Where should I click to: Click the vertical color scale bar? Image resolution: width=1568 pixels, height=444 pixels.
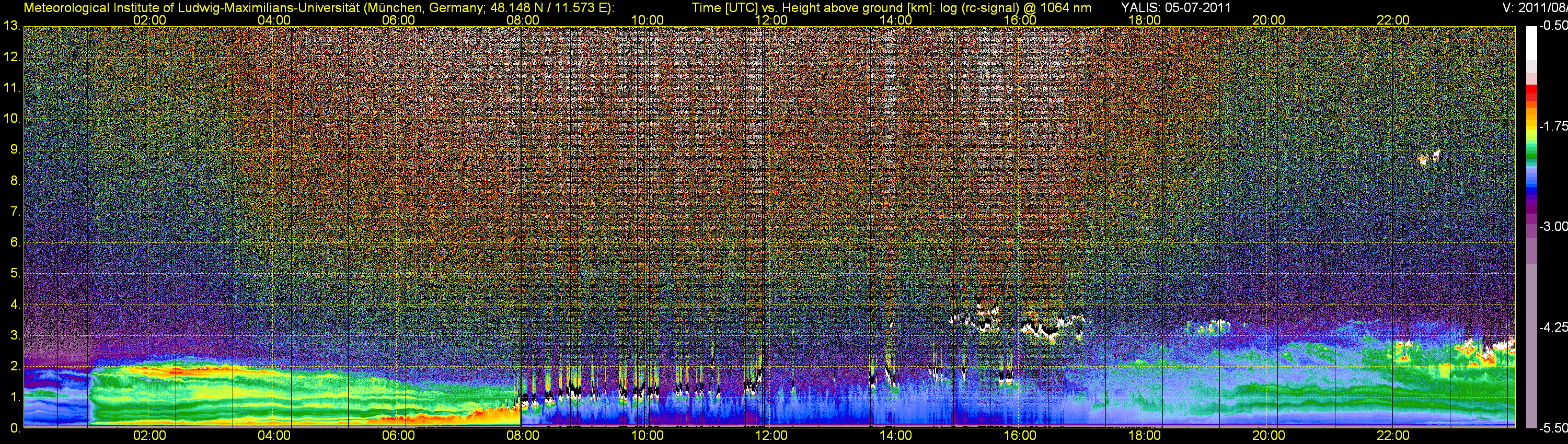[1531, 227]
